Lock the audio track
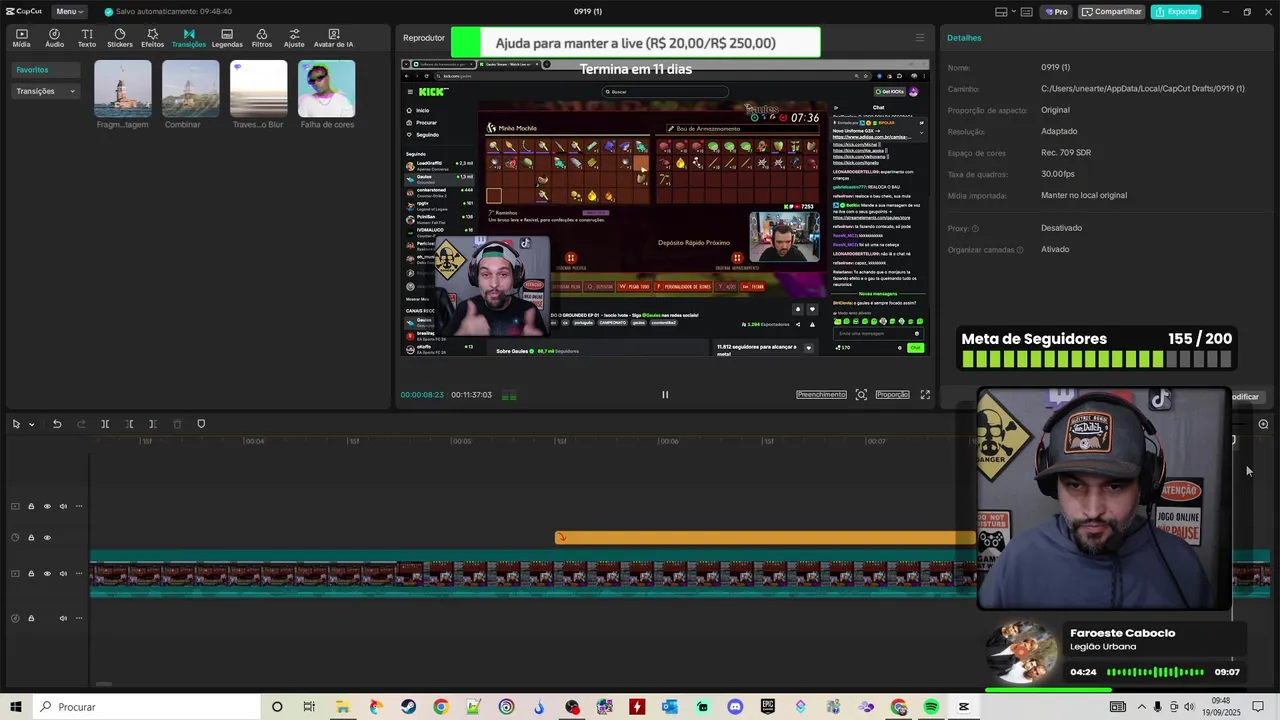1280x720 pixels. click(31, 618)
